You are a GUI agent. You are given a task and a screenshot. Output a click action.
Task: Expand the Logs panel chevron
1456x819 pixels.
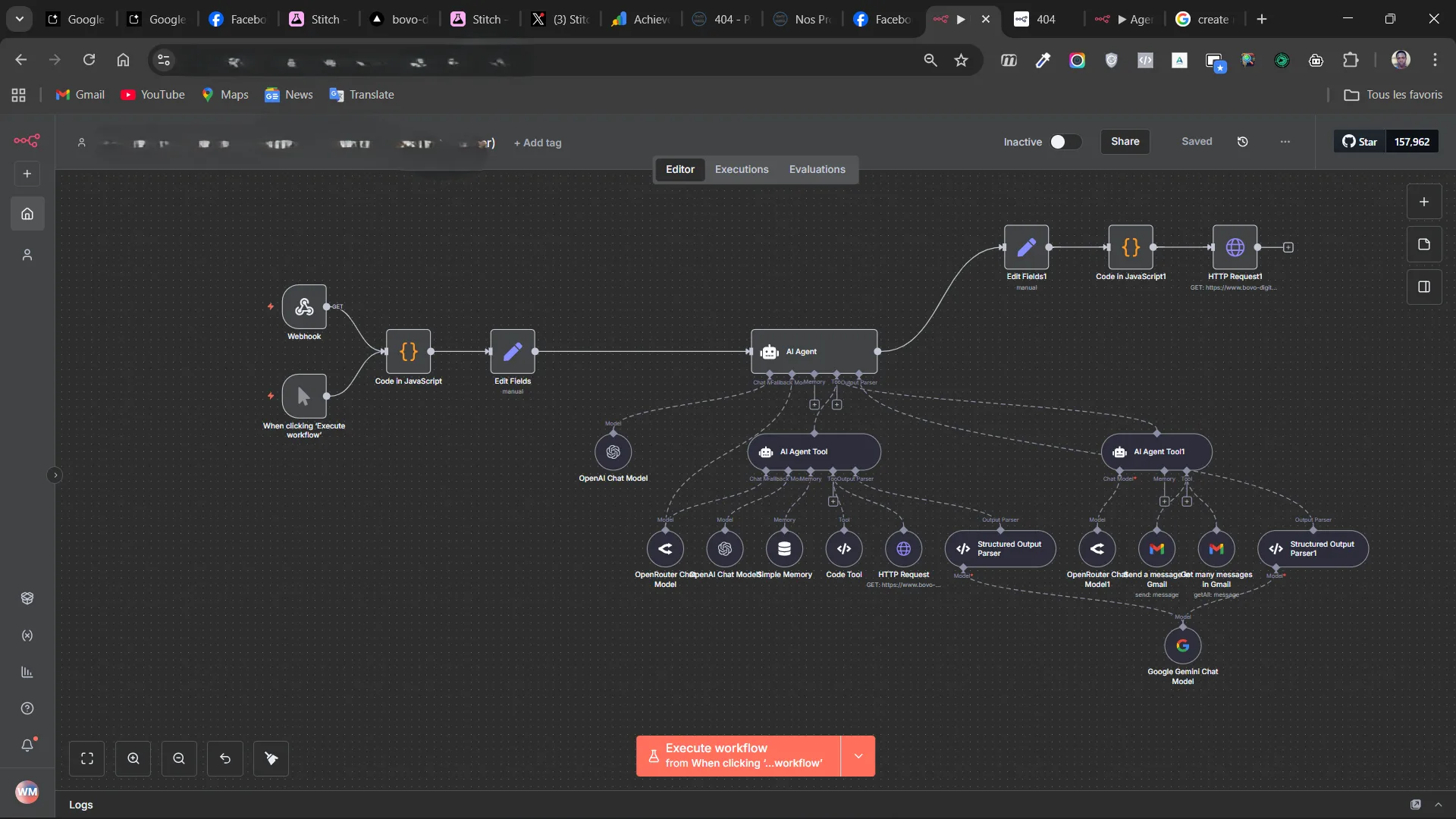coord(1439,805)
